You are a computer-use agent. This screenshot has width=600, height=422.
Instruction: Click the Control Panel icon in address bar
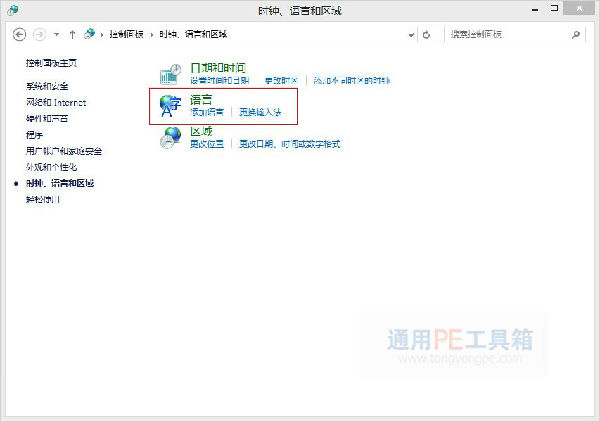coord(91,34)
